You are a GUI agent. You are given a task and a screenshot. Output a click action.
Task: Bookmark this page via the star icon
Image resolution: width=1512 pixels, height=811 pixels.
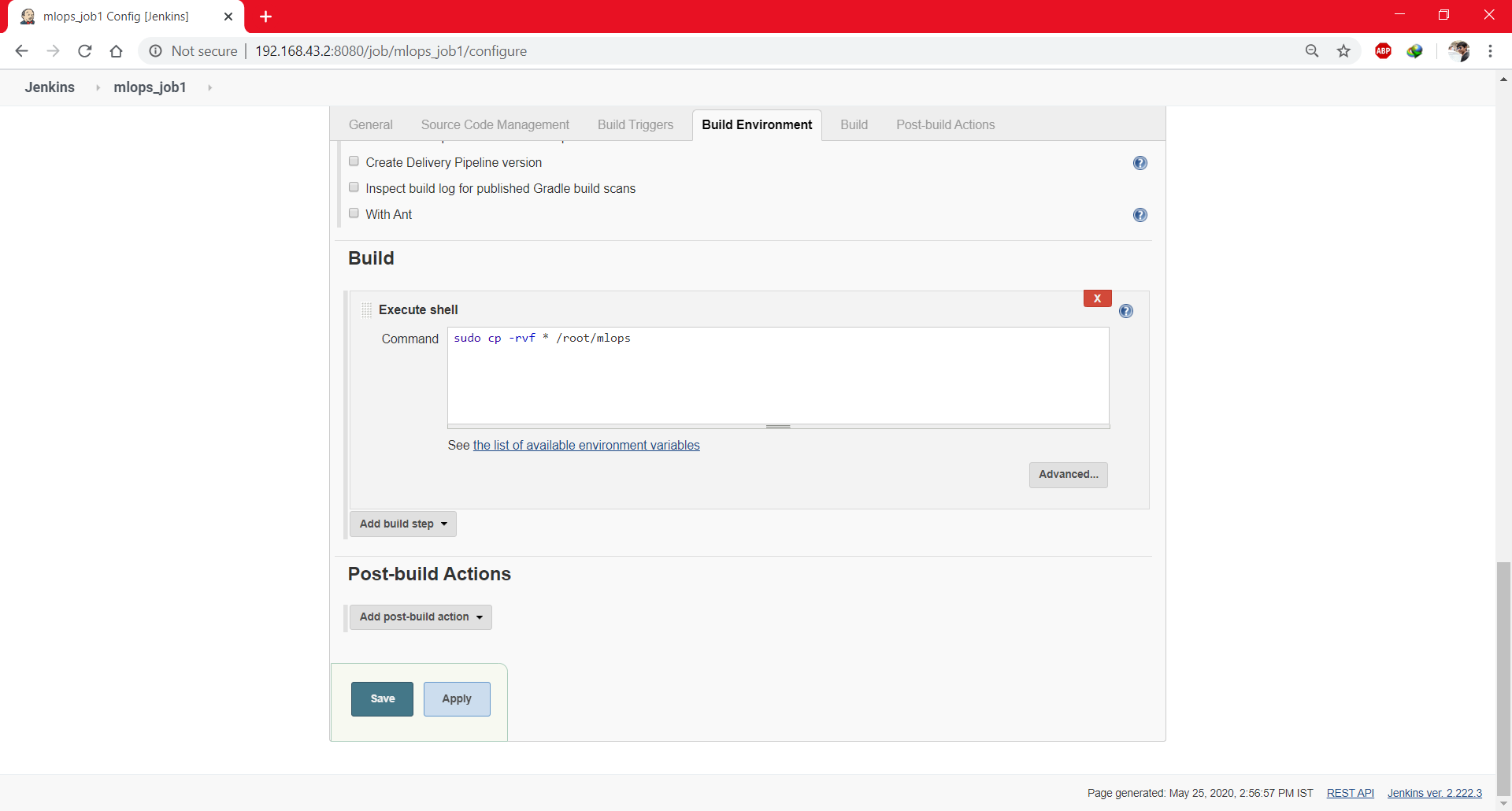(x=1343, y=50)
